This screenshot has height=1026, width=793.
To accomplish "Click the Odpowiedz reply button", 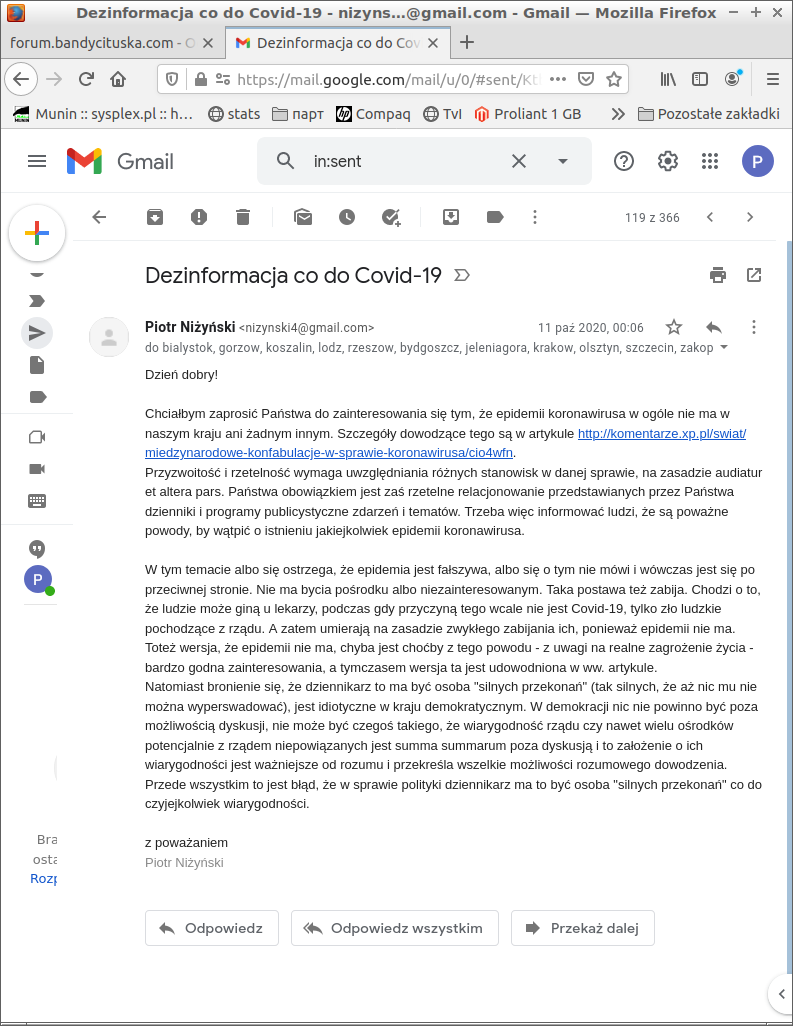I will (x=212, y=928).
